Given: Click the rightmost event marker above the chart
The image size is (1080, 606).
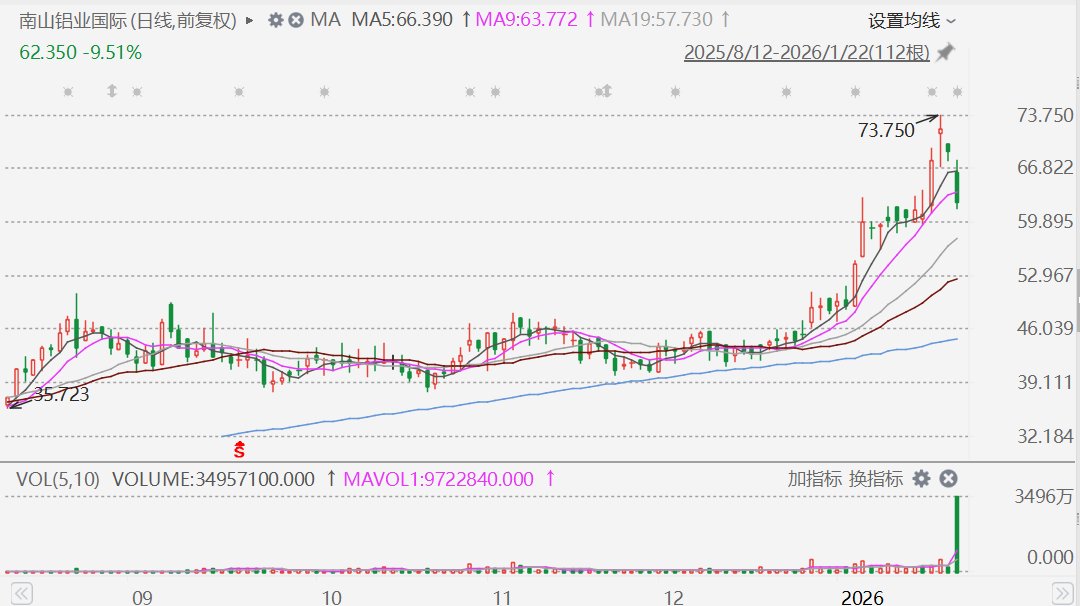Looking at the screenshot, I should (957, 92).
